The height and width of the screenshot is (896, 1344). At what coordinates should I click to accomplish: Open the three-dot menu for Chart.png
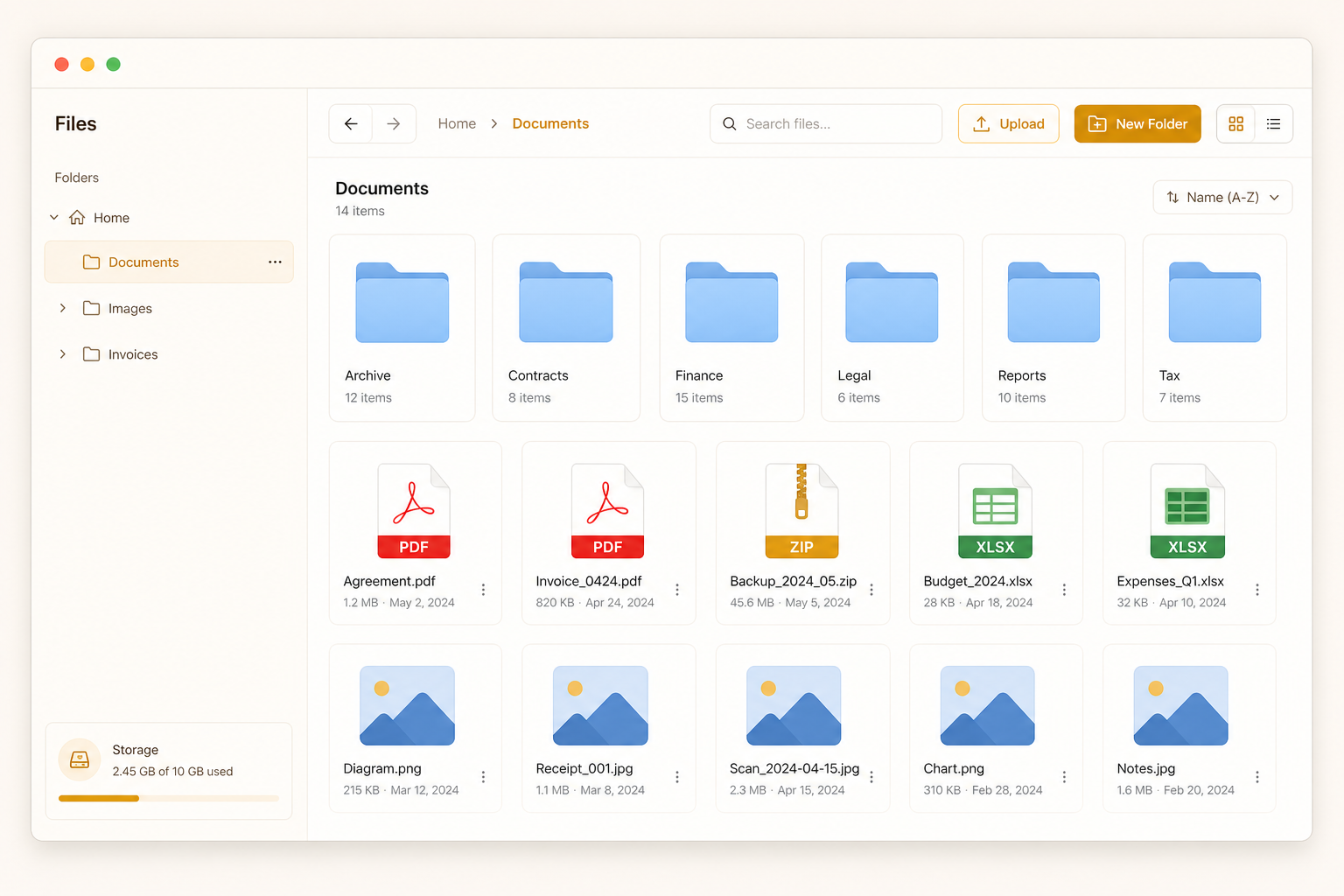(x=1064, y=777)
